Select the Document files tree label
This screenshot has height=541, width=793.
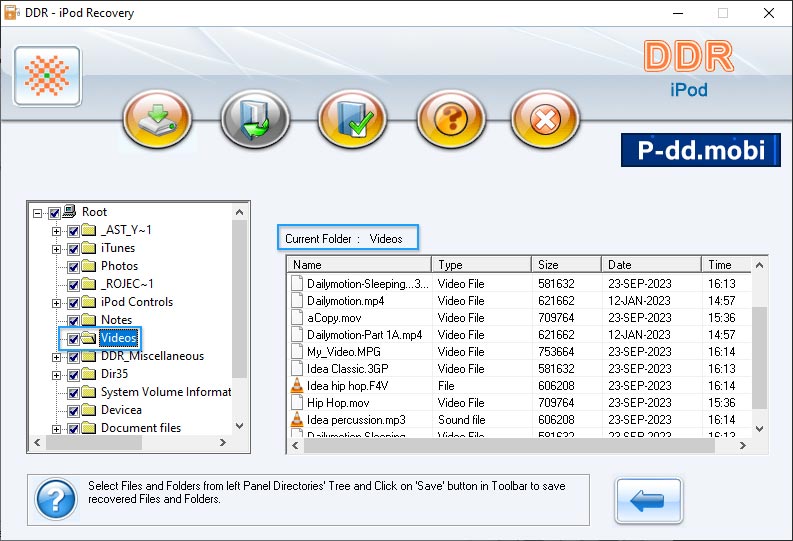pos(141,428)
